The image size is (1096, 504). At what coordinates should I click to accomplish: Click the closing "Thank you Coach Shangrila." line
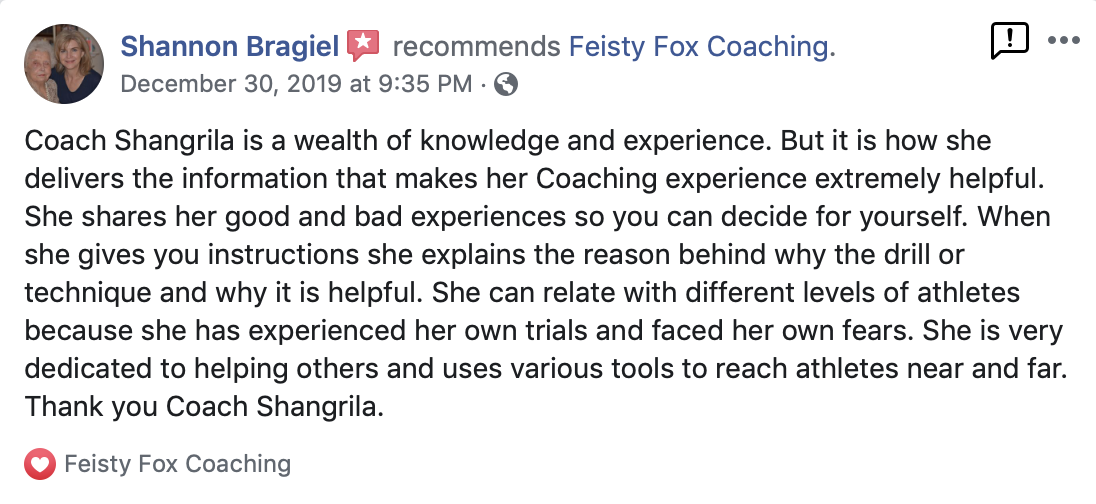204,407
